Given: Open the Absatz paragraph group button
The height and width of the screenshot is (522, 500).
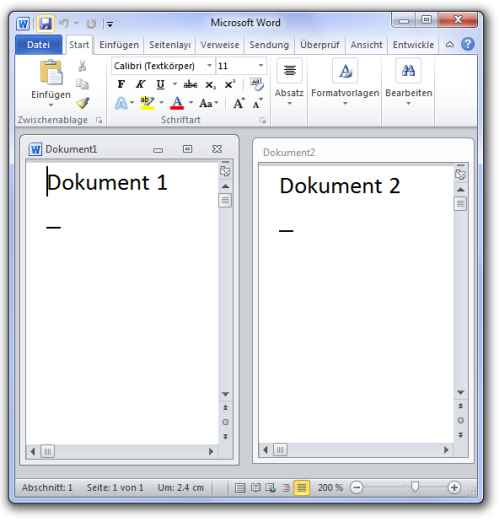Looking at the screenshot, I should (289, 83).
